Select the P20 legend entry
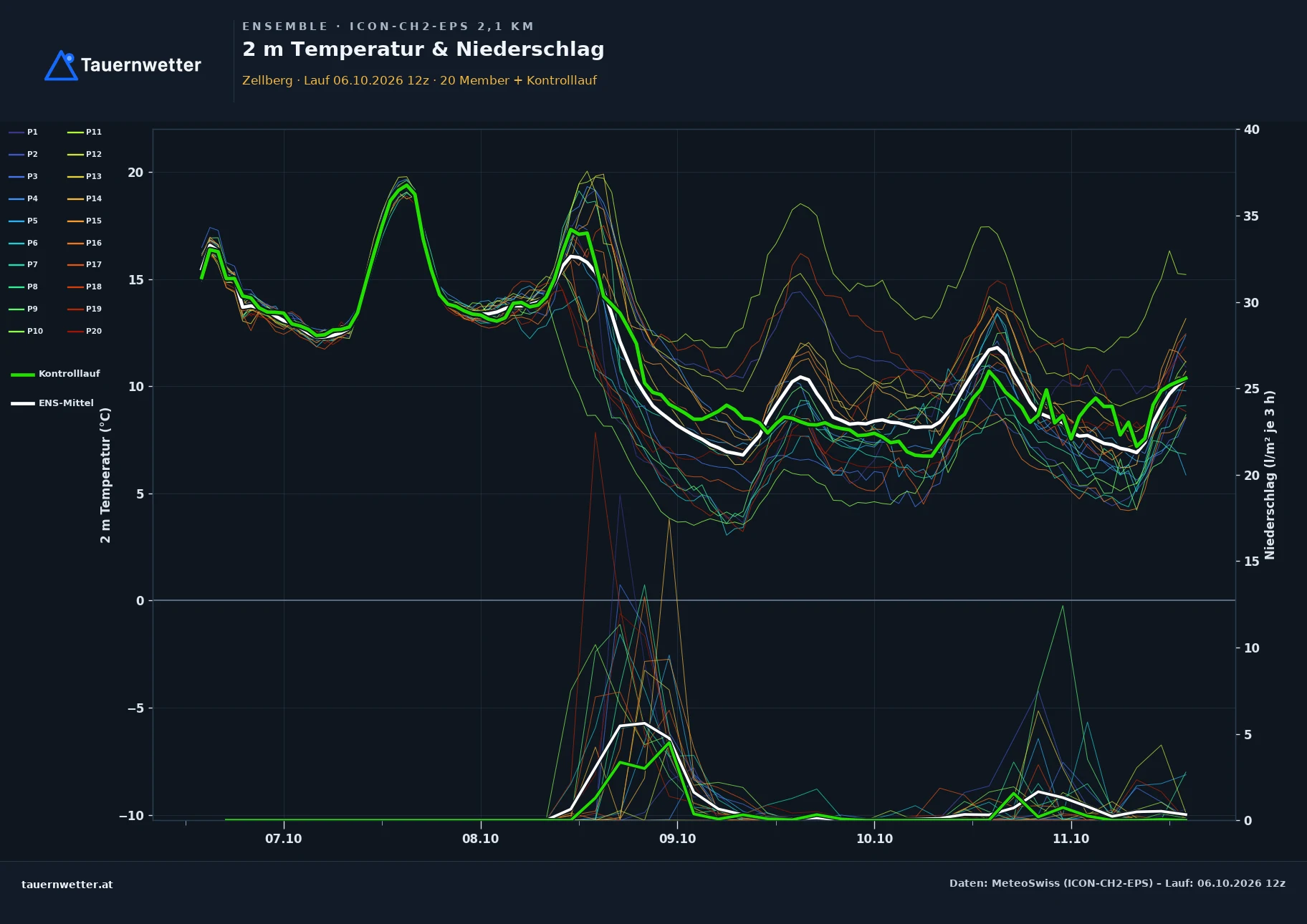 85,331
